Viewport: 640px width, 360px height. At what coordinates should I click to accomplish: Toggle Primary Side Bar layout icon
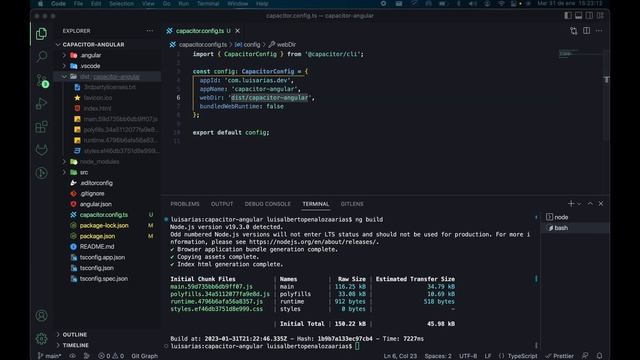point(568,16)
